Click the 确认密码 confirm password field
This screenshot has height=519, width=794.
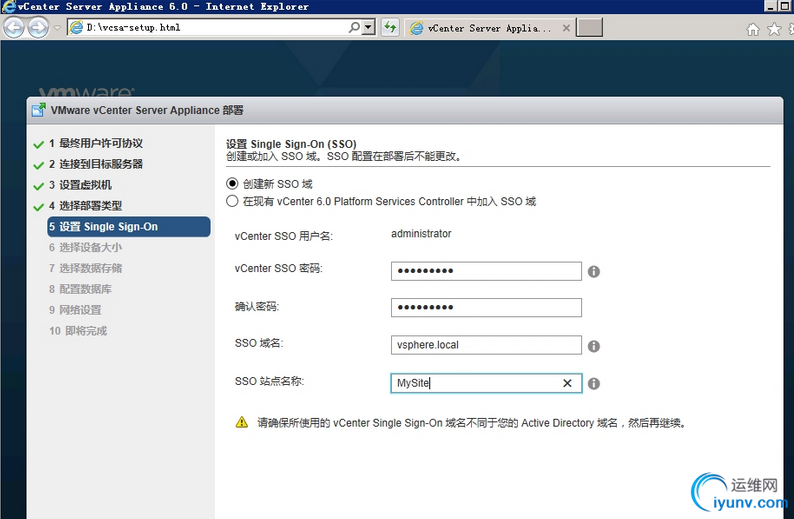pos(486,307)
